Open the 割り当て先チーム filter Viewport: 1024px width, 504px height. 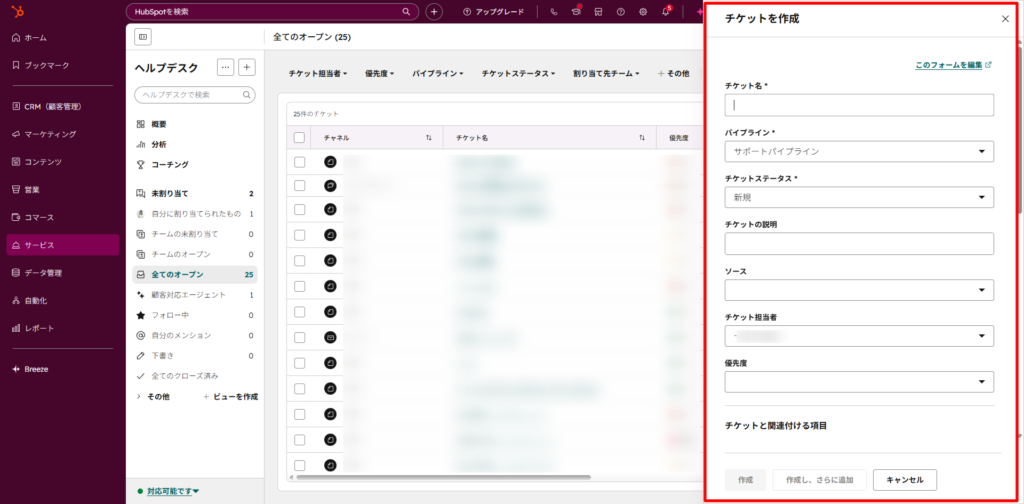point(606,74)
